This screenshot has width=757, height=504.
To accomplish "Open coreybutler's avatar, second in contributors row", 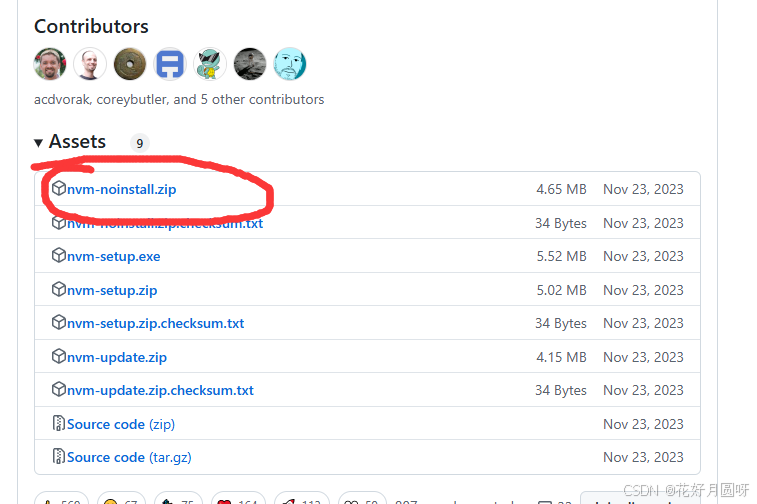I will (x=90, y=64).
